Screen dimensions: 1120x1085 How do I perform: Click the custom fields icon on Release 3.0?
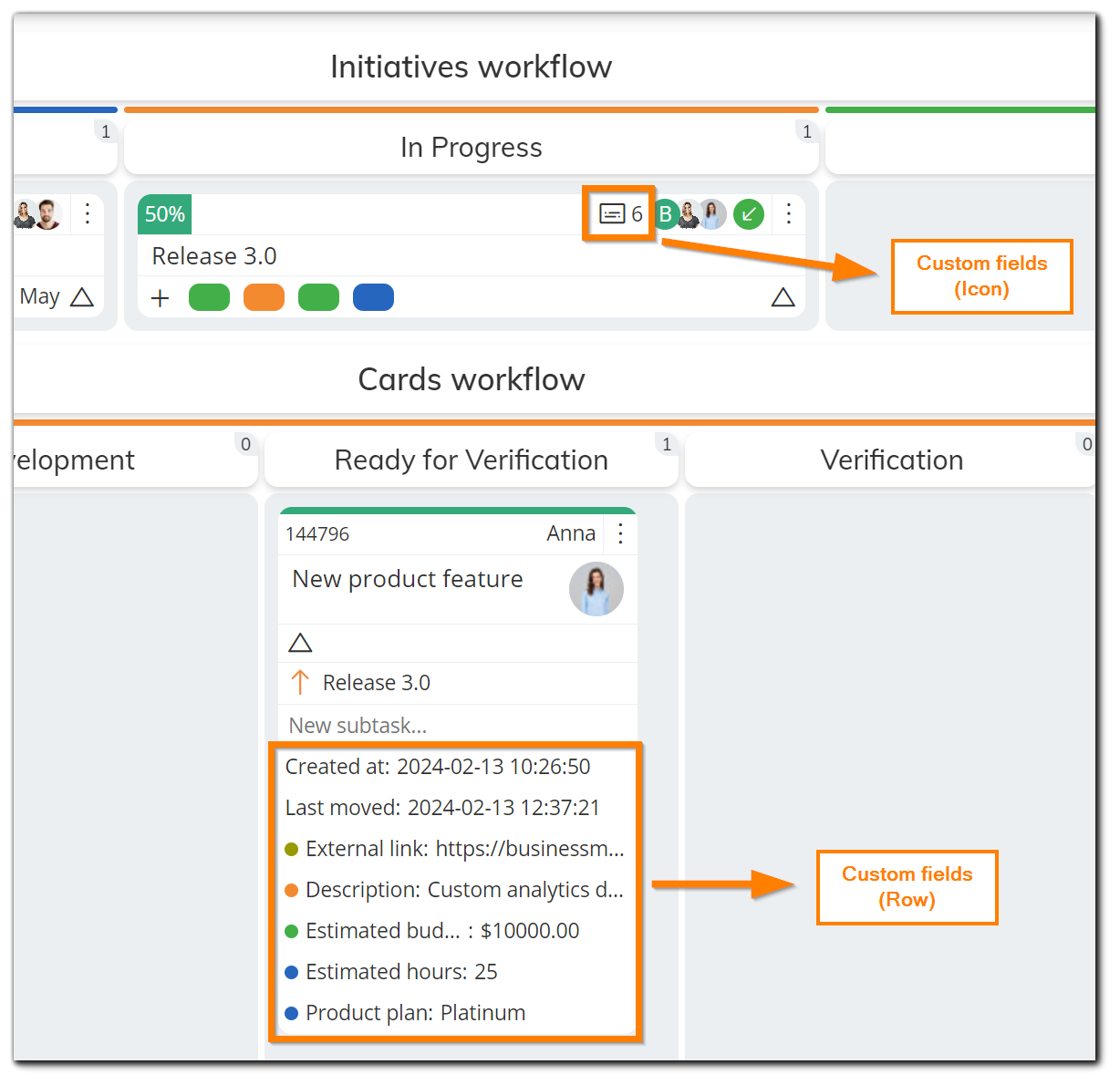(x=612, y=214)
